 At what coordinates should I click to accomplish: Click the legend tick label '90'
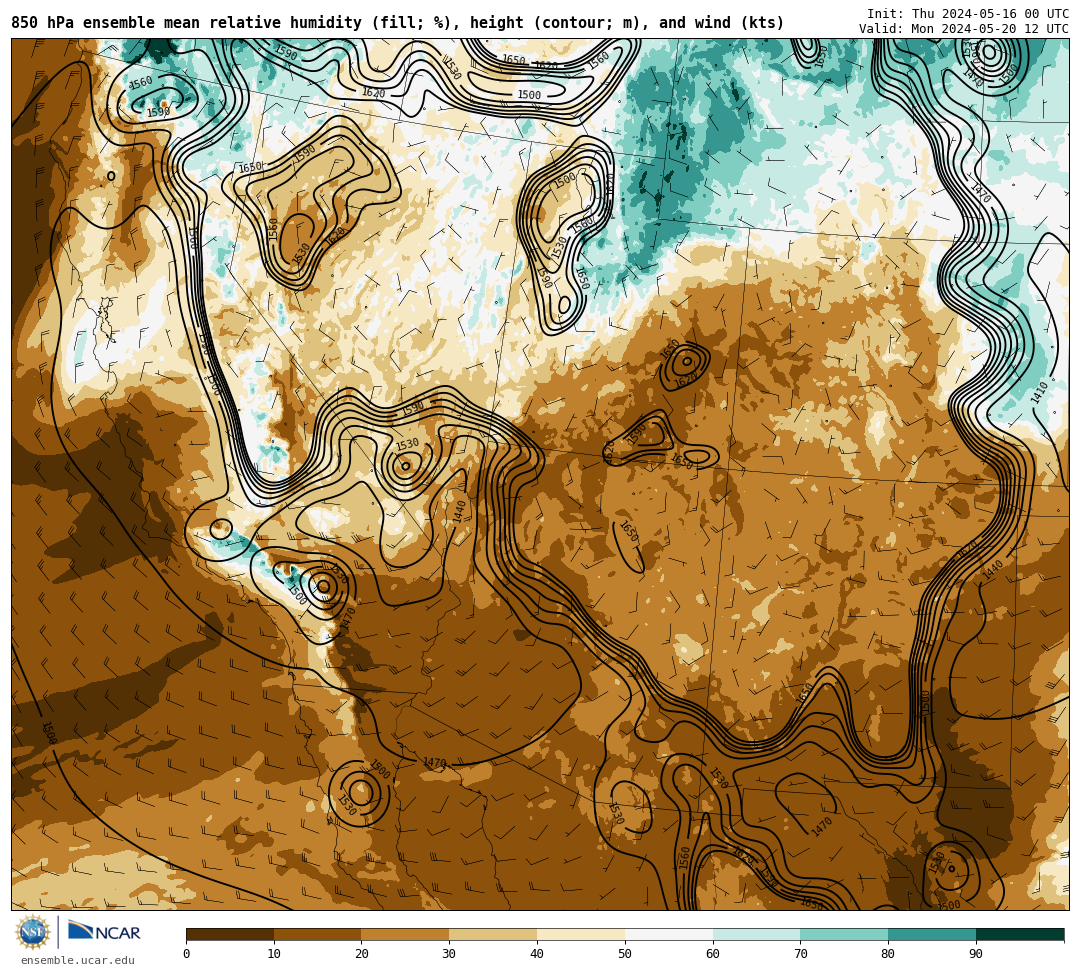point(976,954)
